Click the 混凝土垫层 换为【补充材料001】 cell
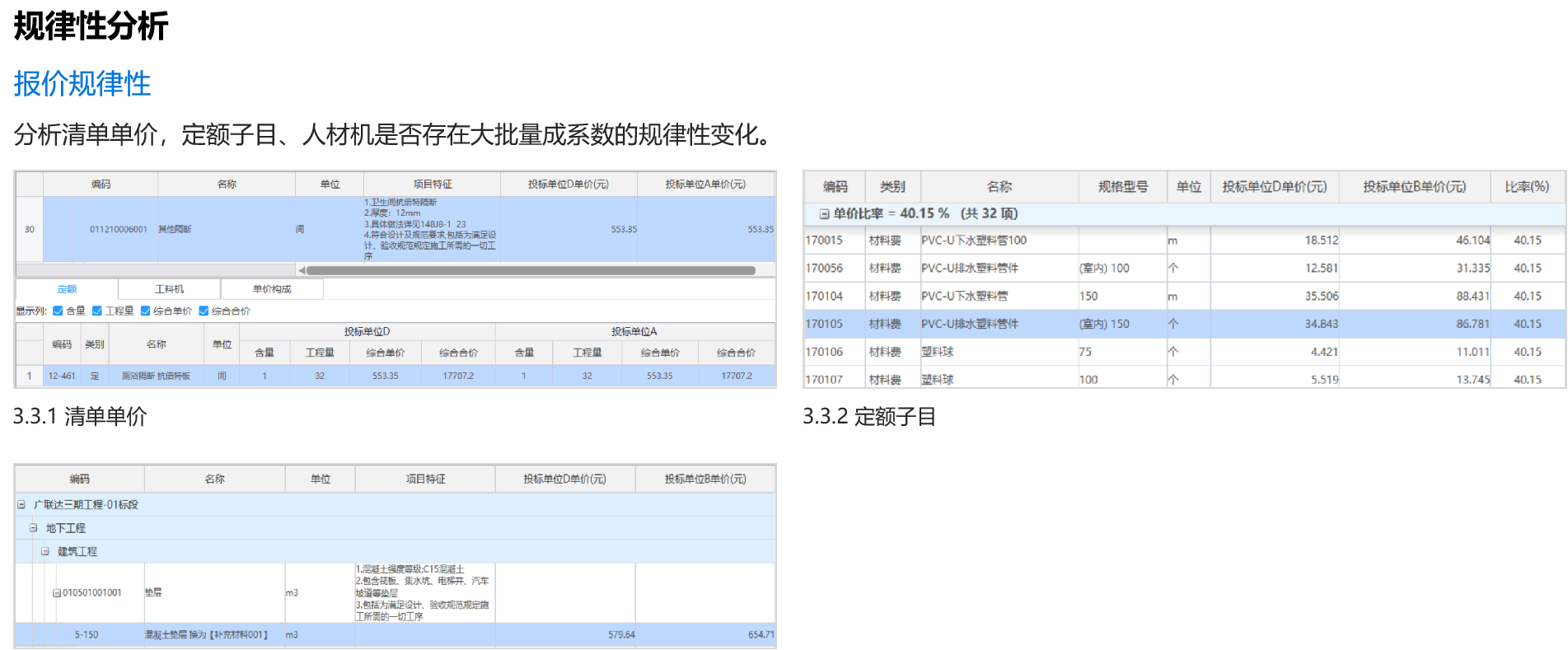The width and height of the screenshot is (1568, 650). click(214, 634)
